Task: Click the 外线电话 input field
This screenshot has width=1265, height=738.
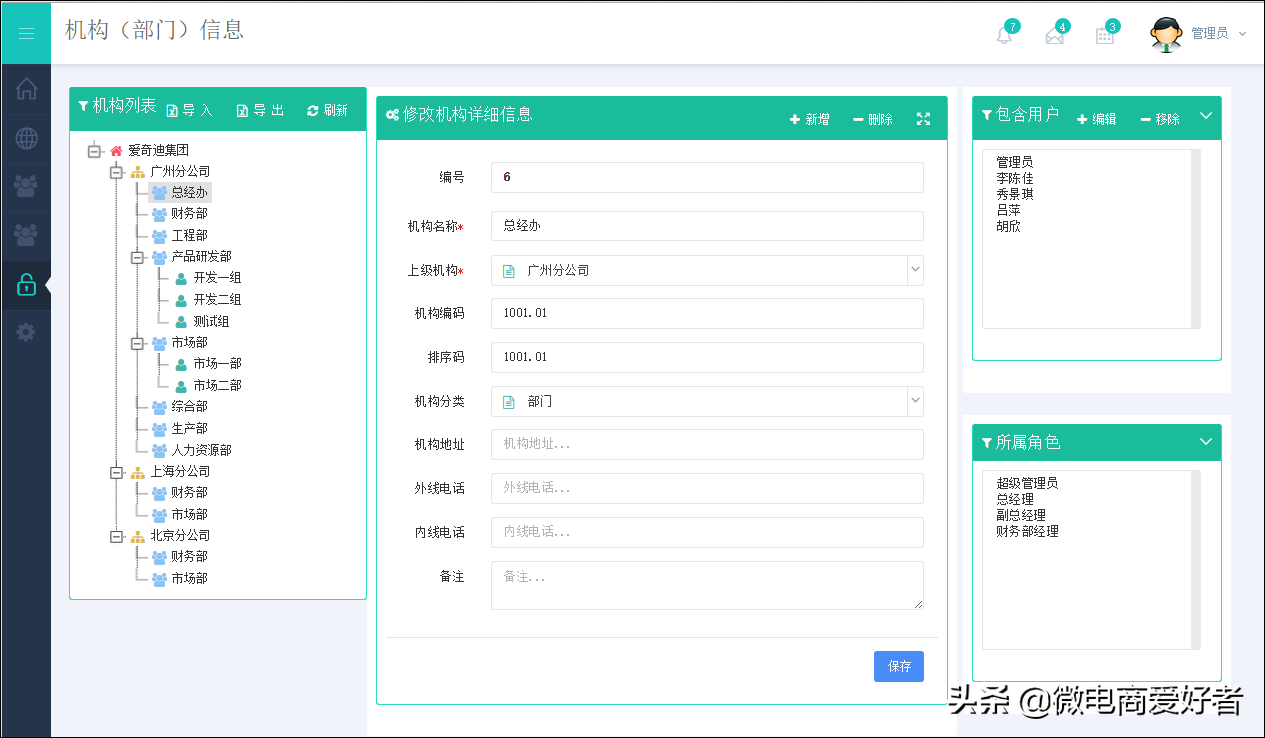Action: click(x=707, y=488)
